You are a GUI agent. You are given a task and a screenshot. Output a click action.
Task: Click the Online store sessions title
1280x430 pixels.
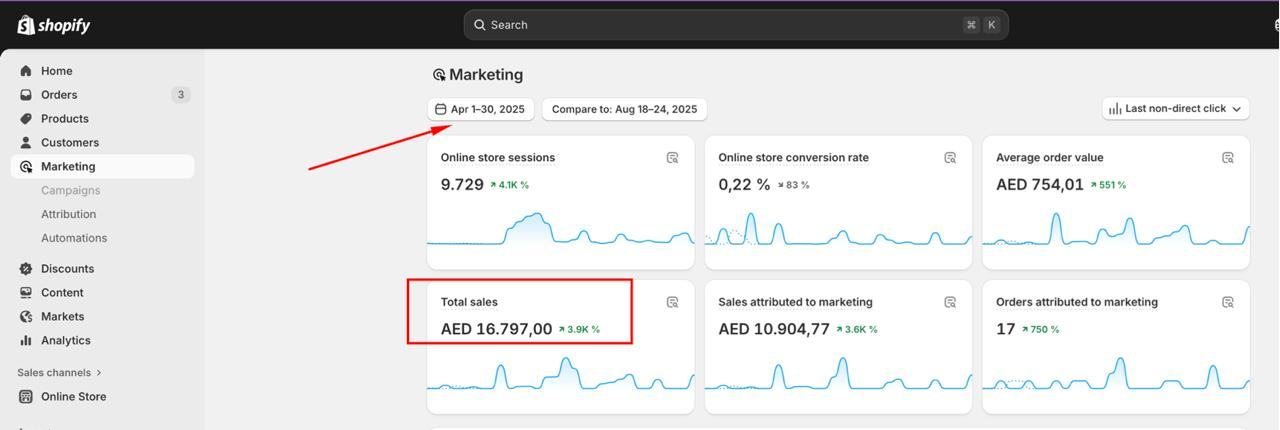coord(498,158)
